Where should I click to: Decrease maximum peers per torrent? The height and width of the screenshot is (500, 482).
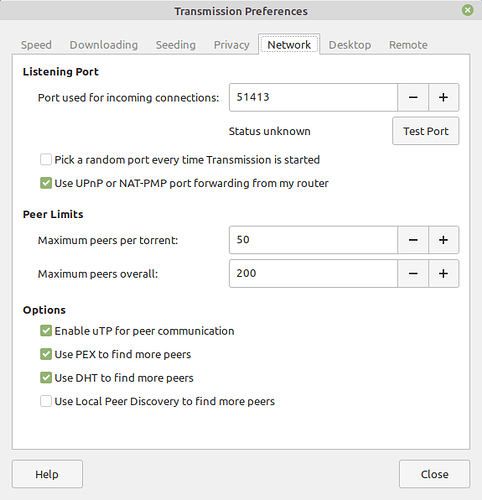413,240
